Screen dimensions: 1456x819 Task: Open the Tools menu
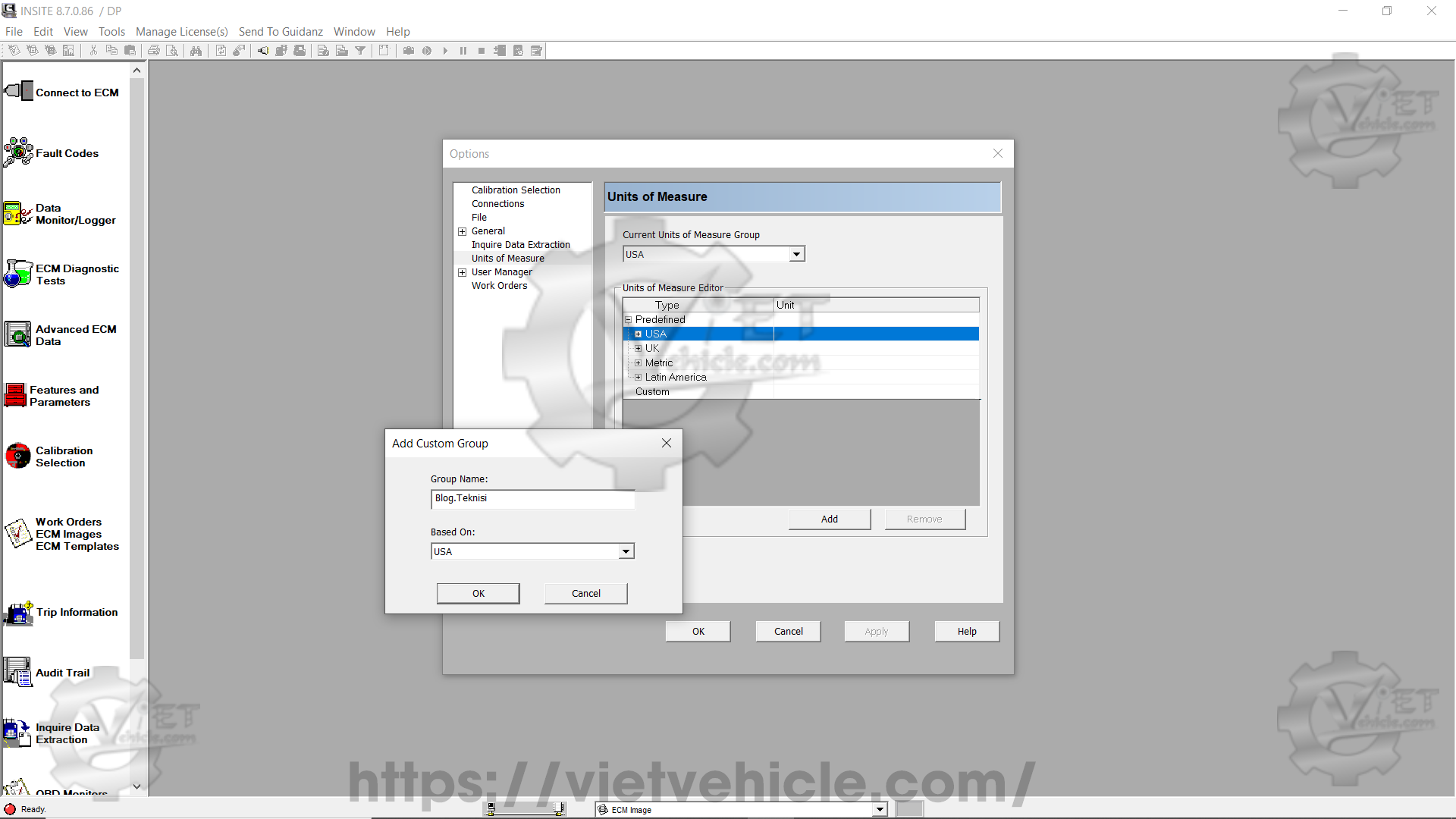point(111,31)
